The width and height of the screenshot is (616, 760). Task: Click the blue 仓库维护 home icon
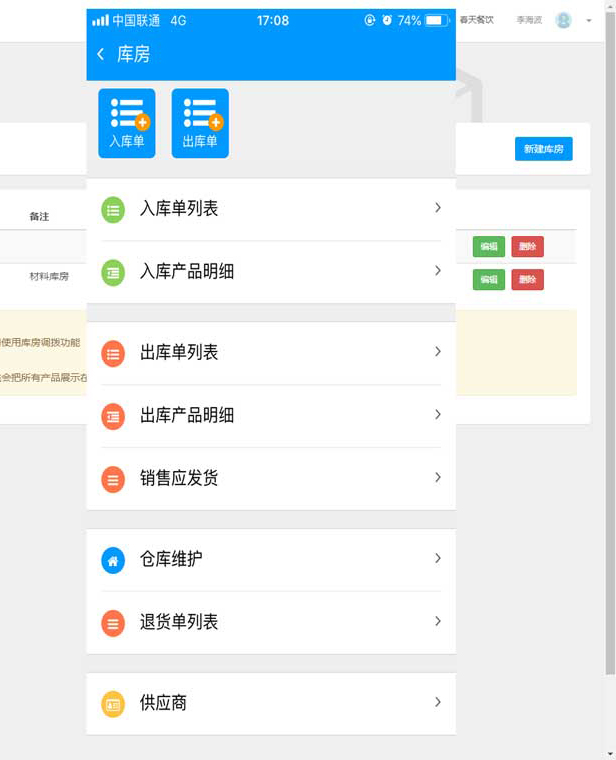(x=113, y=560)
